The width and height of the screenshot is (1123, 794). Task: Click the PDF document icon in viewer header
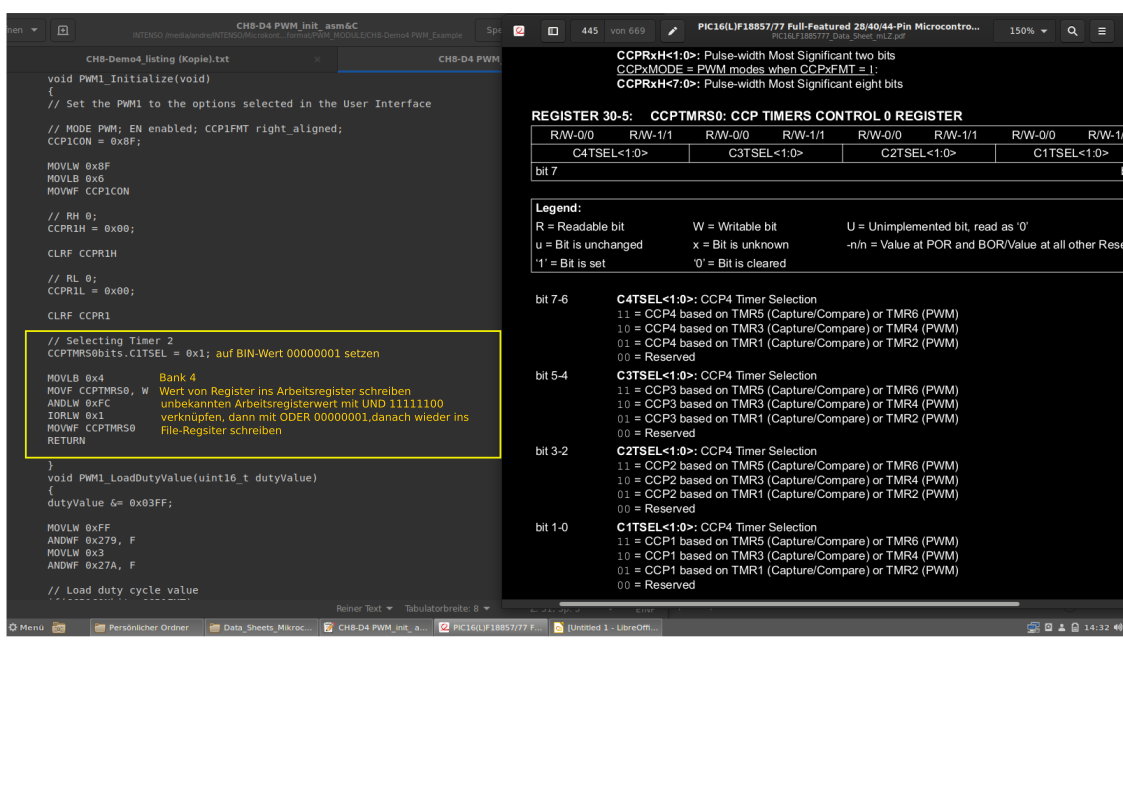tap(519, 31)
